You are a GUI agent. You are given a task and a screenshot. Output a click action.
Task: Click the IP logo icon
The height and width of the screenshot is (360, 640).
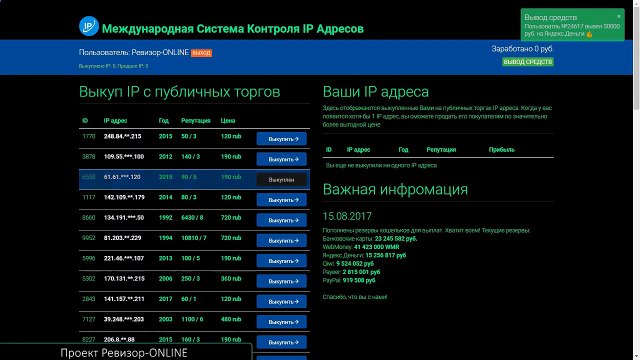(89, 26)
